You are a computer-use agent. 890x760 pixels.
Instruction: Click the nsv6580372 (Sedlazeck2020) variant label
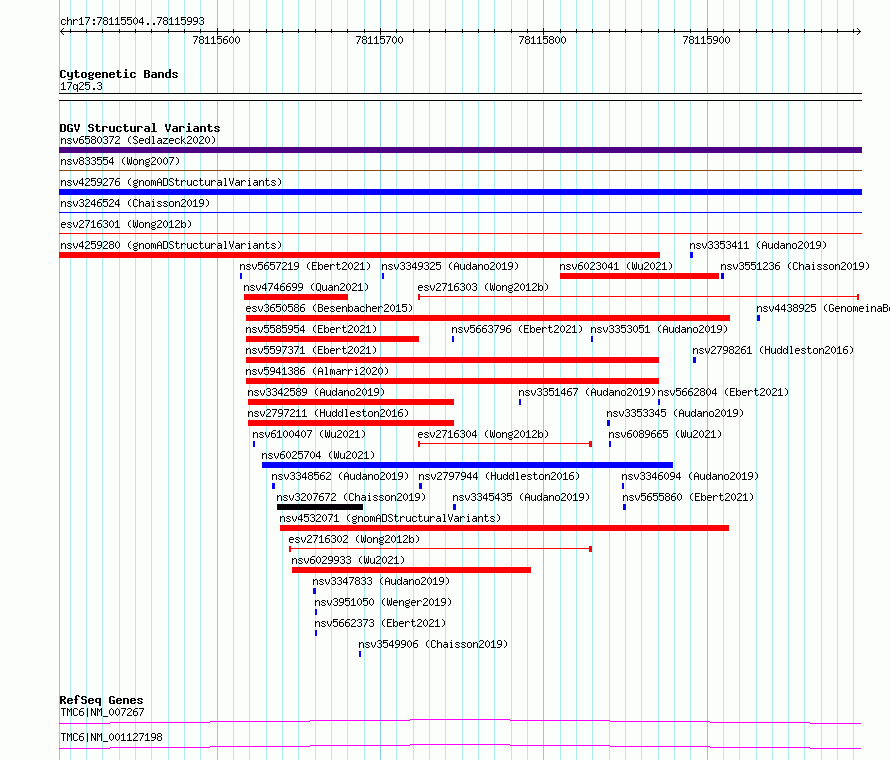pos(138,140)
